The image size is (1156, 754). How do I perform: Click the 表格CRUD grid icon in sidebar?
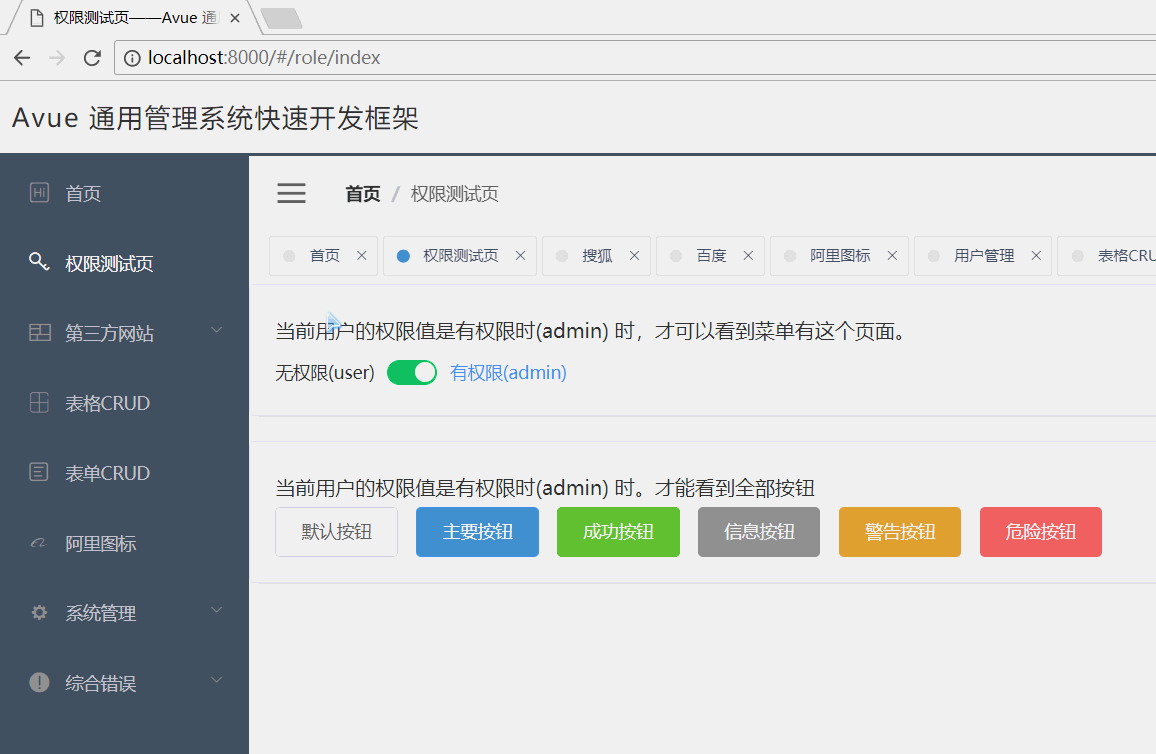39,402
